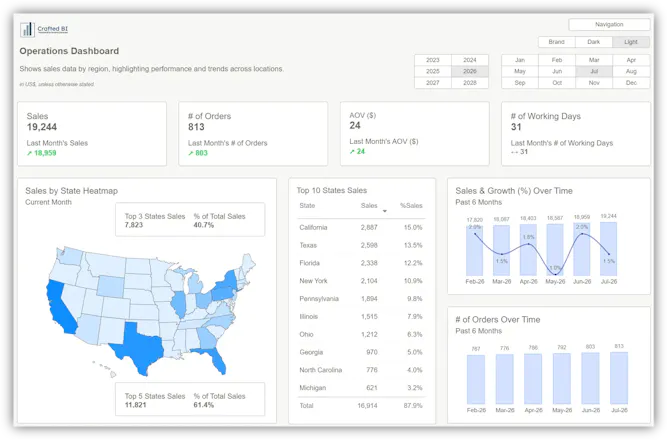Select year 2023 in year slicer
Viewport: 667px width, 440px height.
[x=433, y=60]
